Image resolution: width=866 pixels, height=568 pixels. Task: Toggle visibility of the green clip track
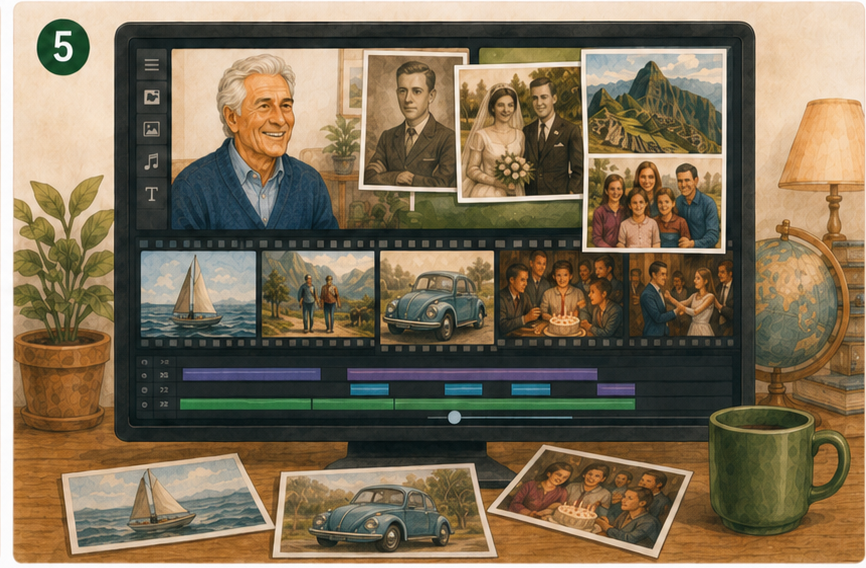[x=145, y=404]
